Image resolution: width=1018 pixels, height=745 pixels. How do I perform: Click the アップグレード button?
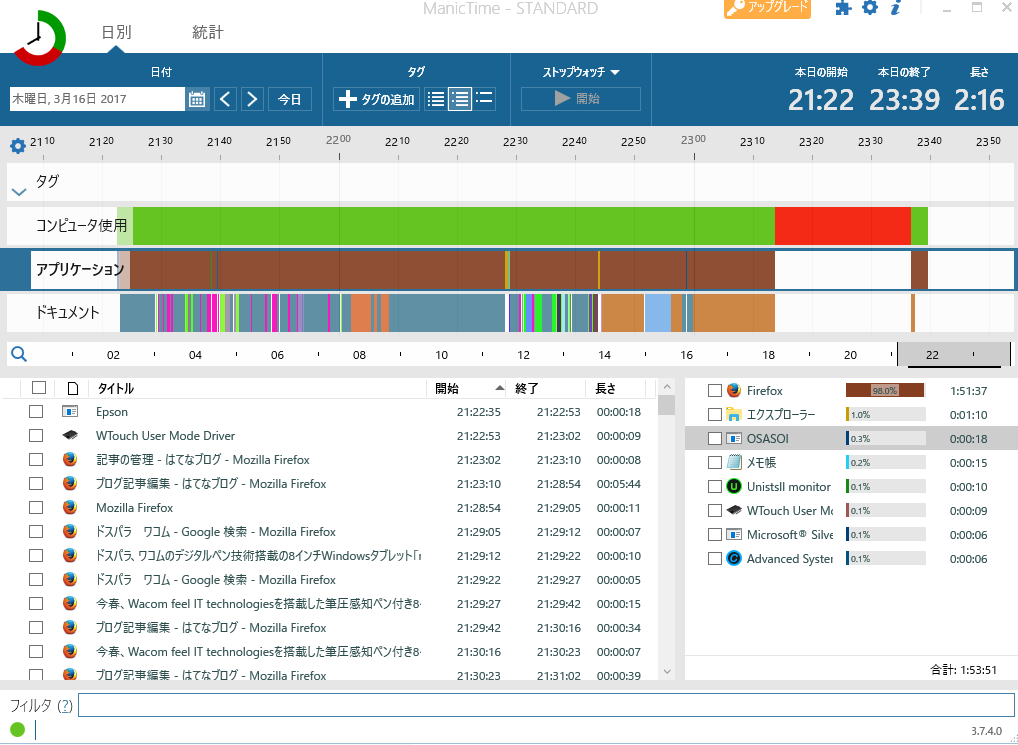click(x=767, y=8)
